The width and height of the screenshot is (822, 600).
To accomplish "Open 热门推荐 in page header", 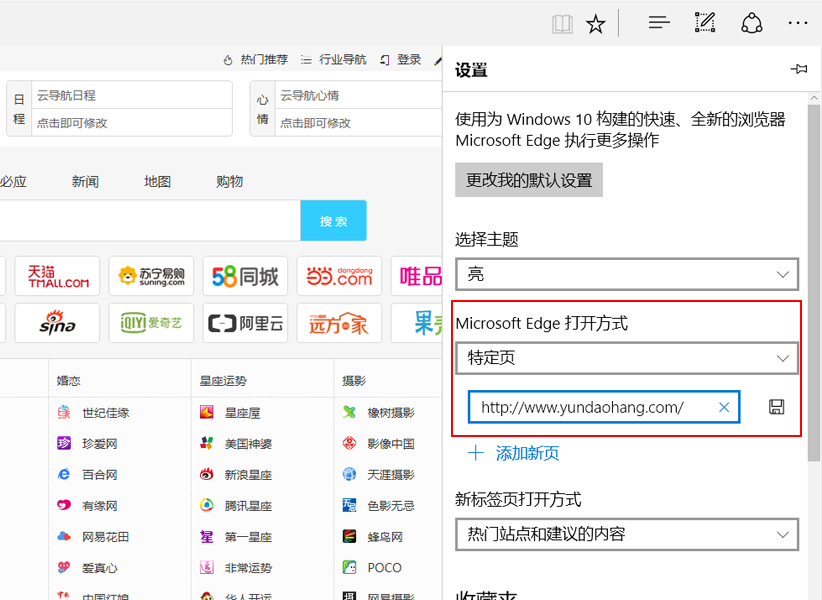I will [x=256, y=59].
